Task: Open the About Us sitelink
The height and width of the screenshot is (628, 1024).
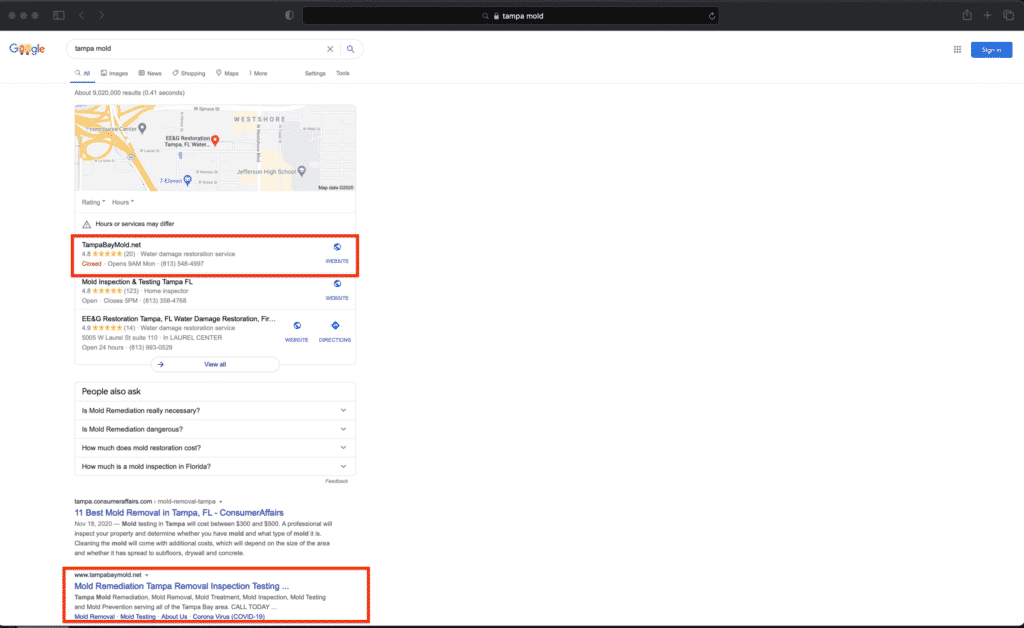Action: point(174,617)
